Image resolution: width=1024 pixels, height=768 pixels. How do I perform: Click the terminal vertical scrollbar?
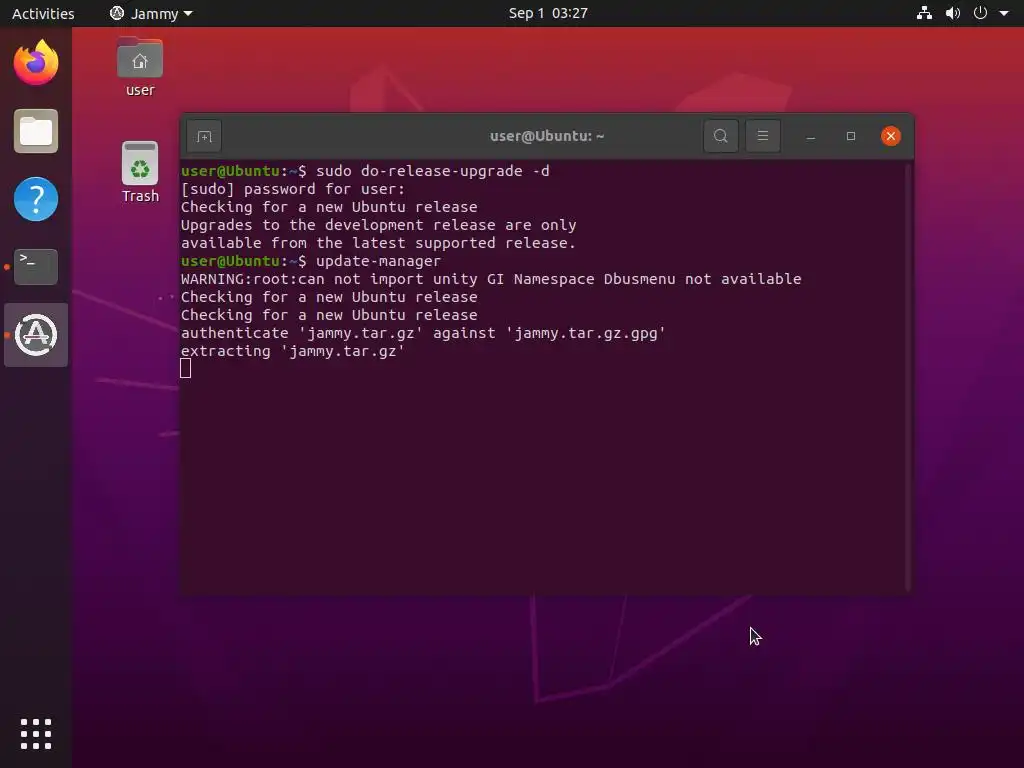tap(908, 377)
